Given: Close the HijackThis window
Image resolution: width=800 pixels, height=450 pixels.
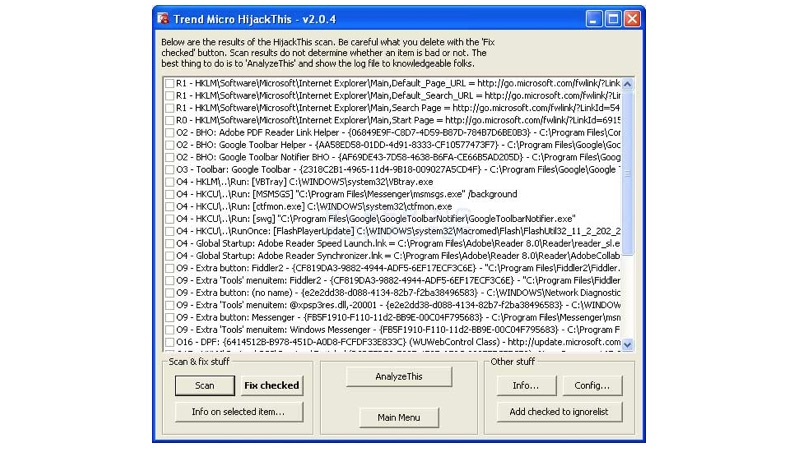Looking at the screenshot, I should click(x=633, y=19).
